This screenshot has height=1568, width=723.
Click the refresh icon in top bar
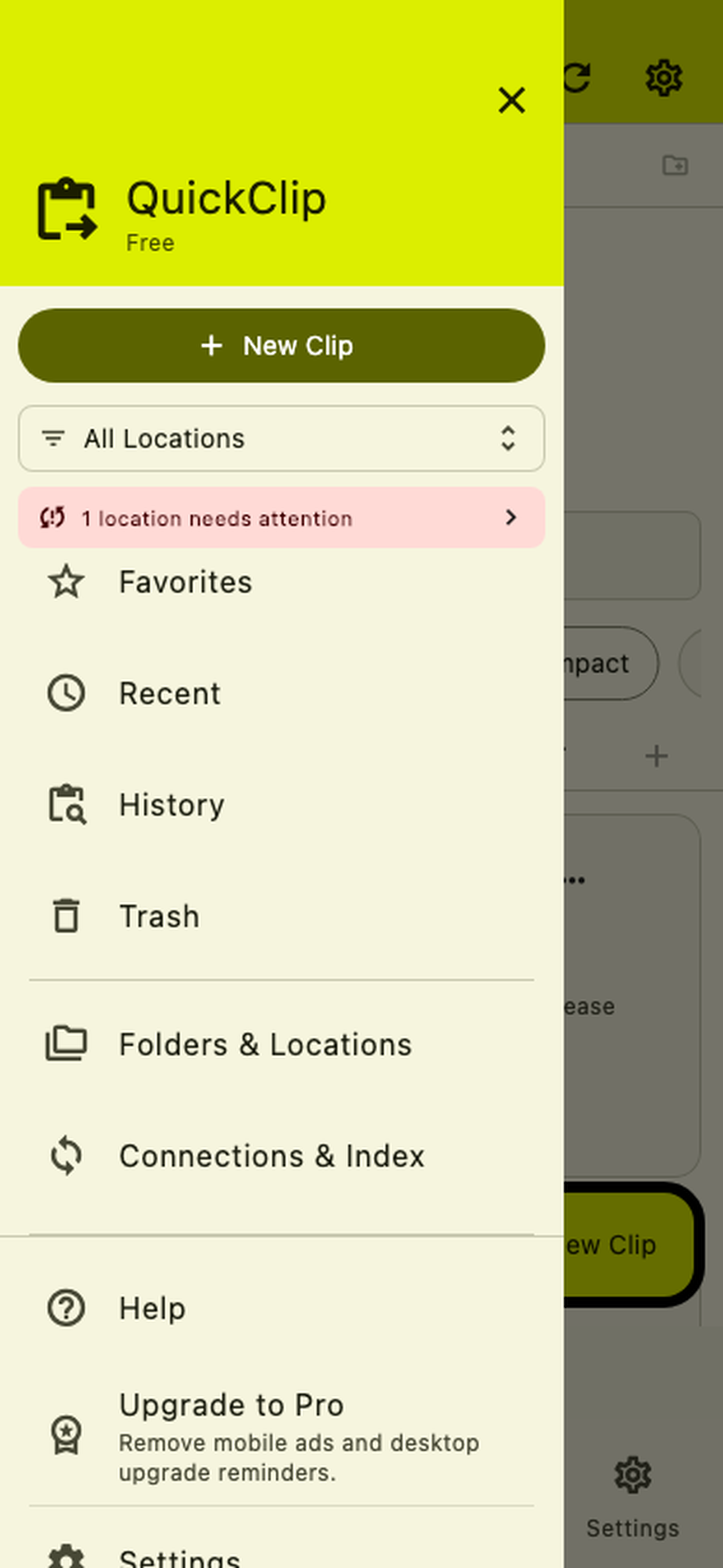pyautogui.click(x=576, y=77)
